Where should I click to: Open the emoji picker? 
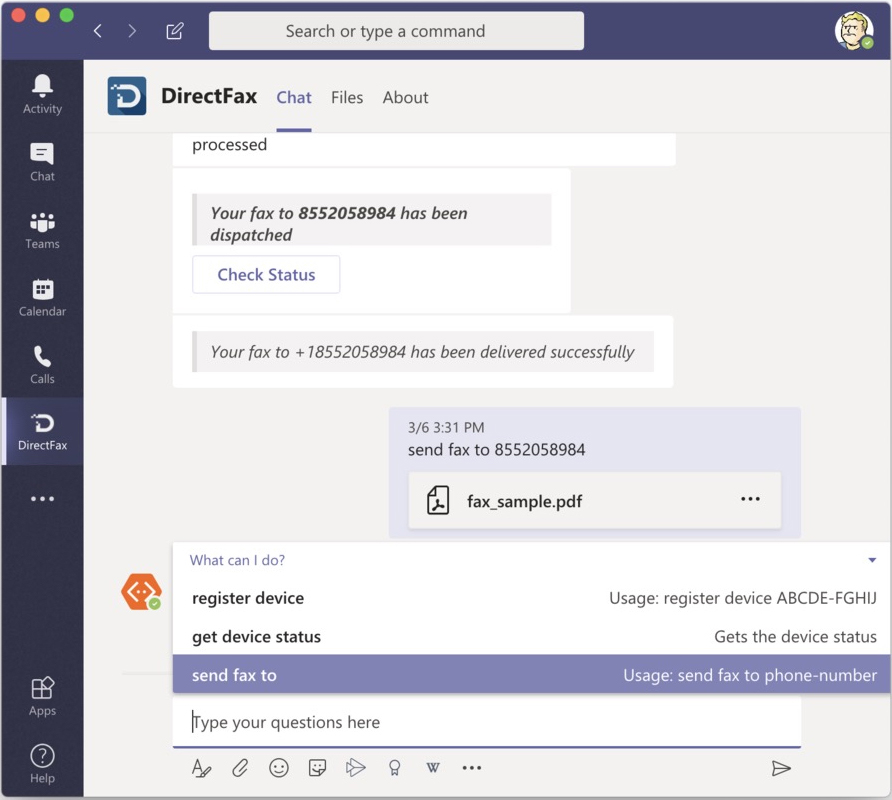pos(279,768)
